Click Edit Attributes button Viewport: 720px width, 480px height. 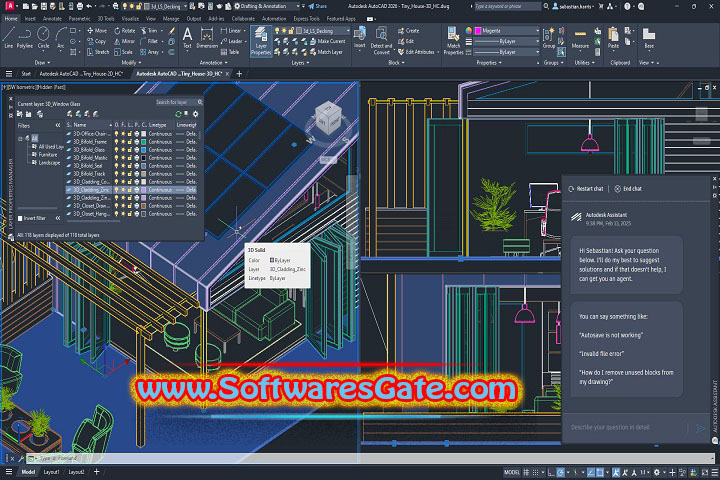tap(416, 52)
